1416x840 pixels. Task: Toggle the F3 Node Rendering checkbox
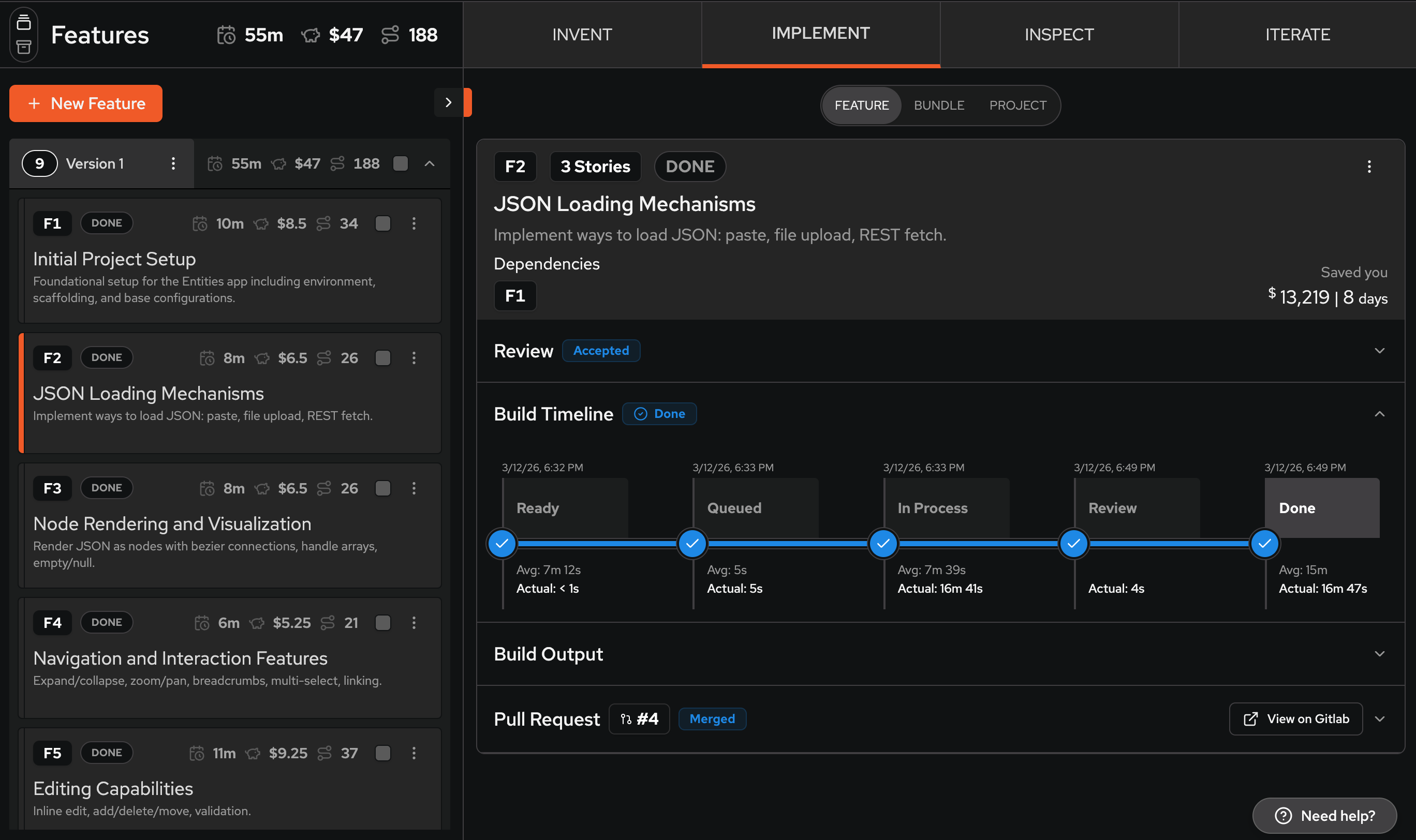383,488
